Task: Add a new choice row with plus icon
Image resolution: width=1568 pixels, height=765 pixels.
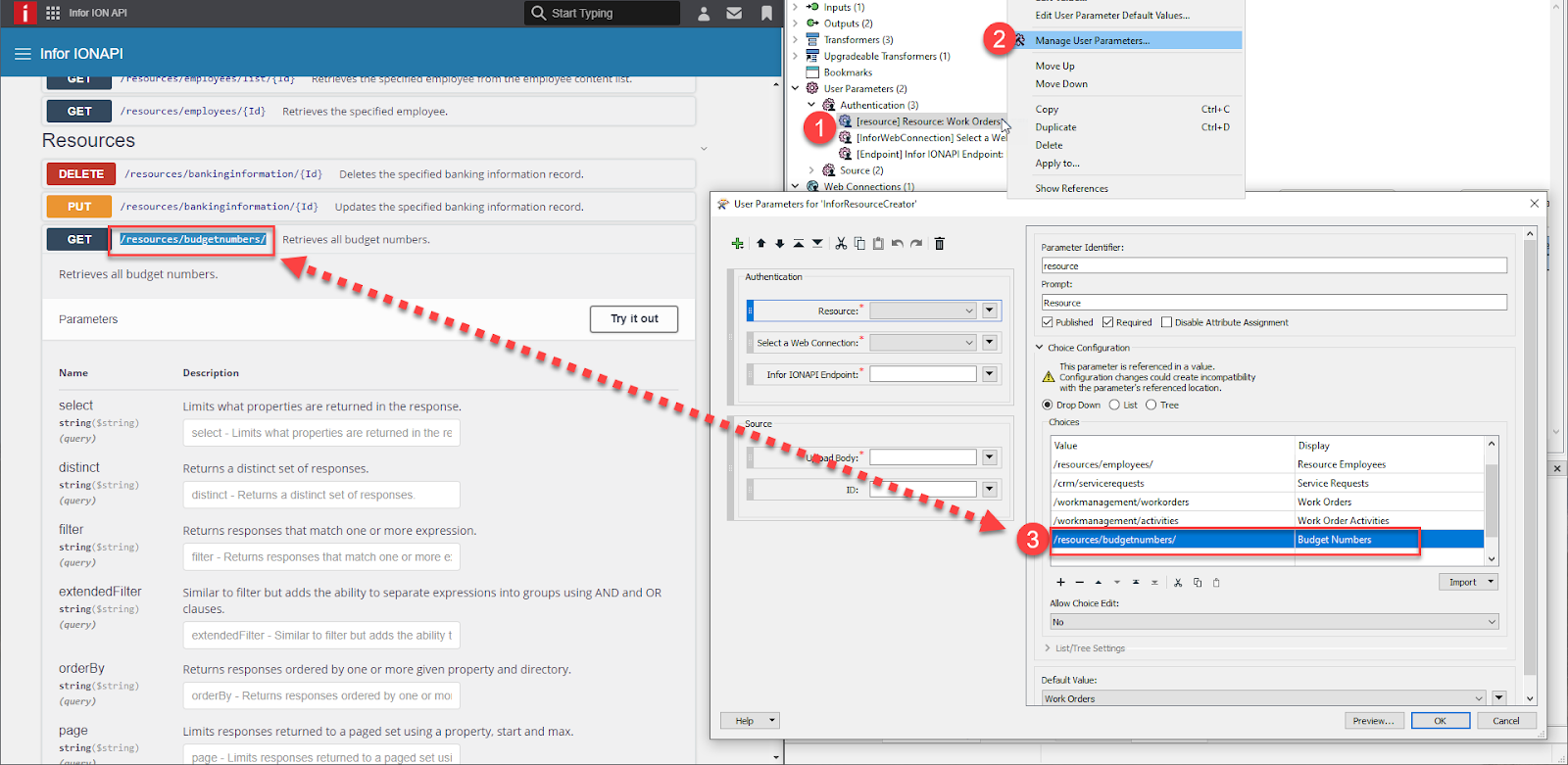Action: (1060, 583)
